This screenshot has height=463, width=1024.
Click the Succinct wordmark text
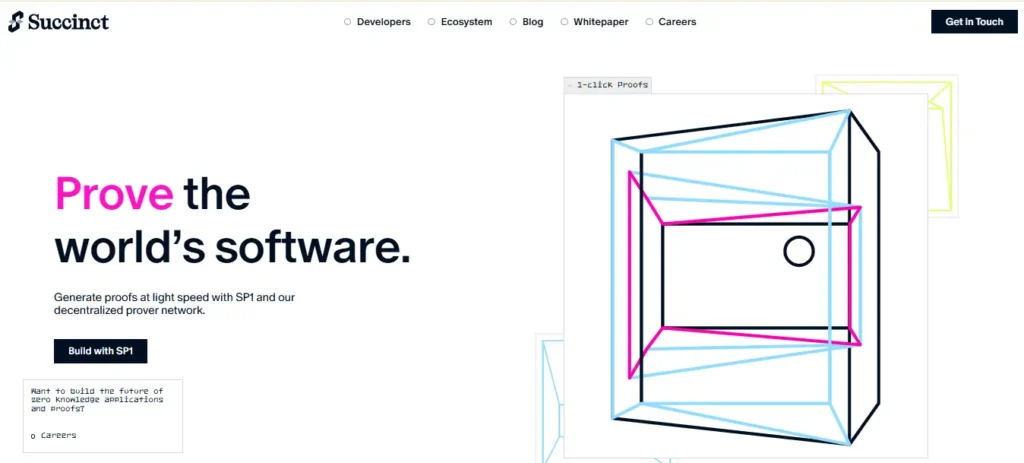67,21
